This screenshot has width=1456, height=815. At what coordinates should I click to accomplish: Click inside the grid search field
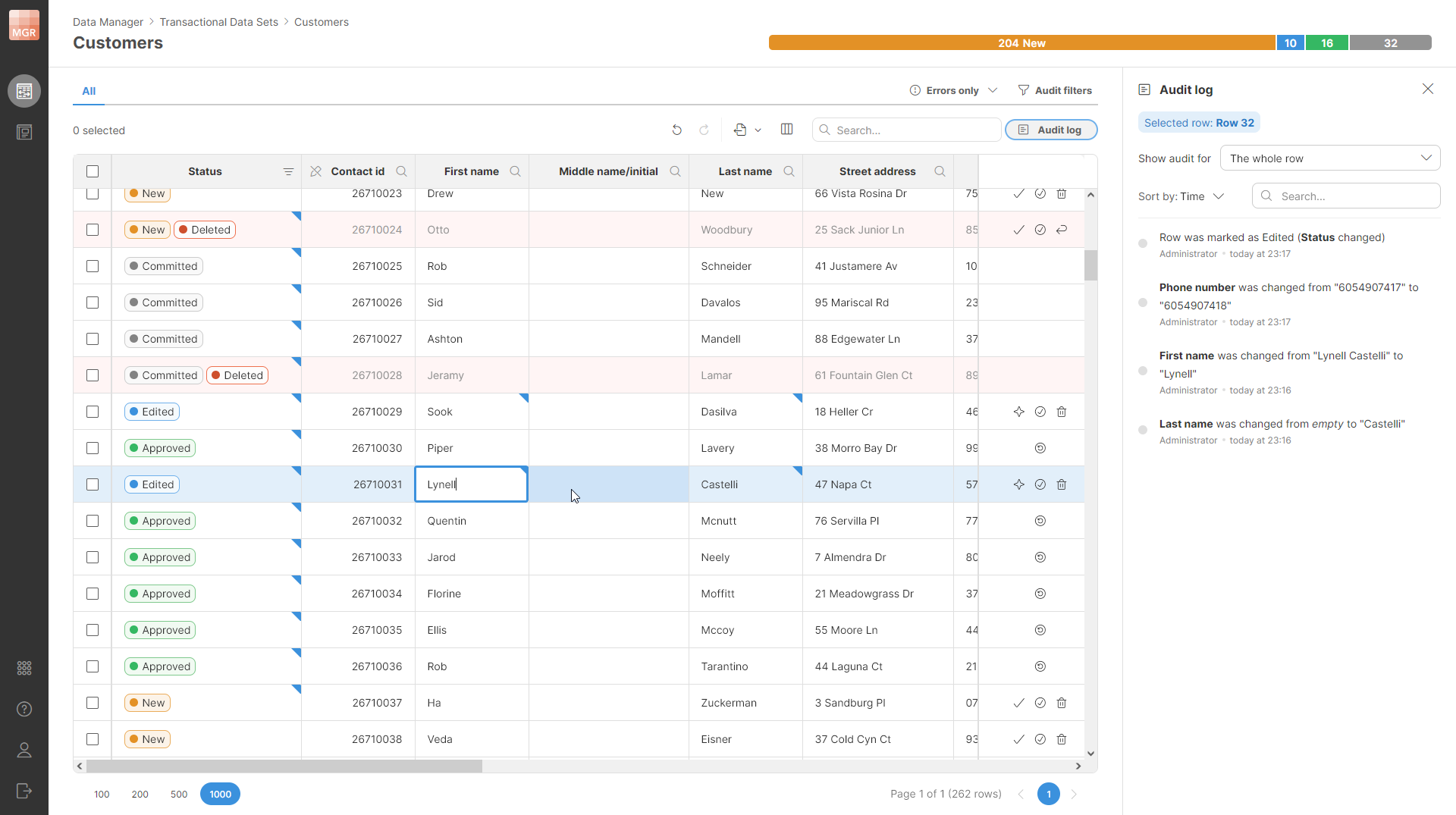tap(906, 130)
